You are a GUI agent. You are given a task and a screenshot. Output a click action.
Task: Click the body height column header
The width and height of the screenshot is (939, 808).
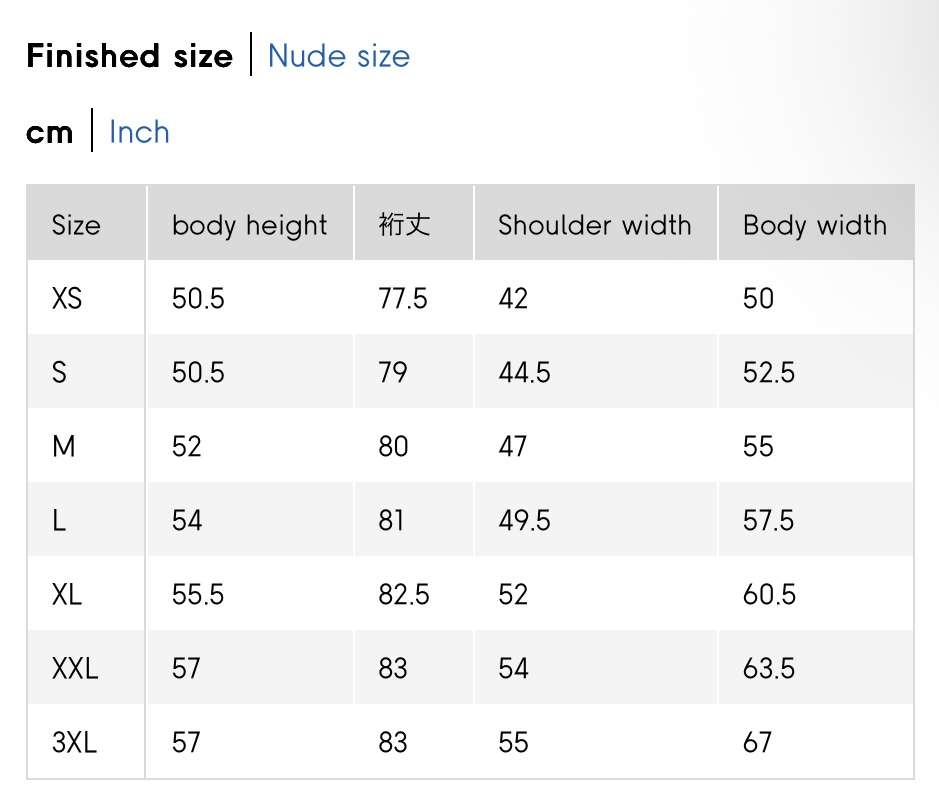click(249, 225)
